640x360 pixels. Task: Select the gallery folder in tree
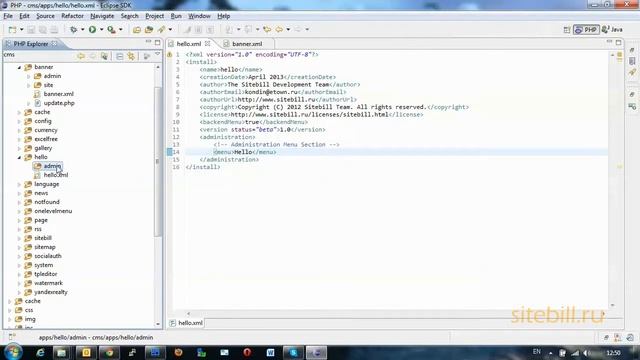coord(43,148)
